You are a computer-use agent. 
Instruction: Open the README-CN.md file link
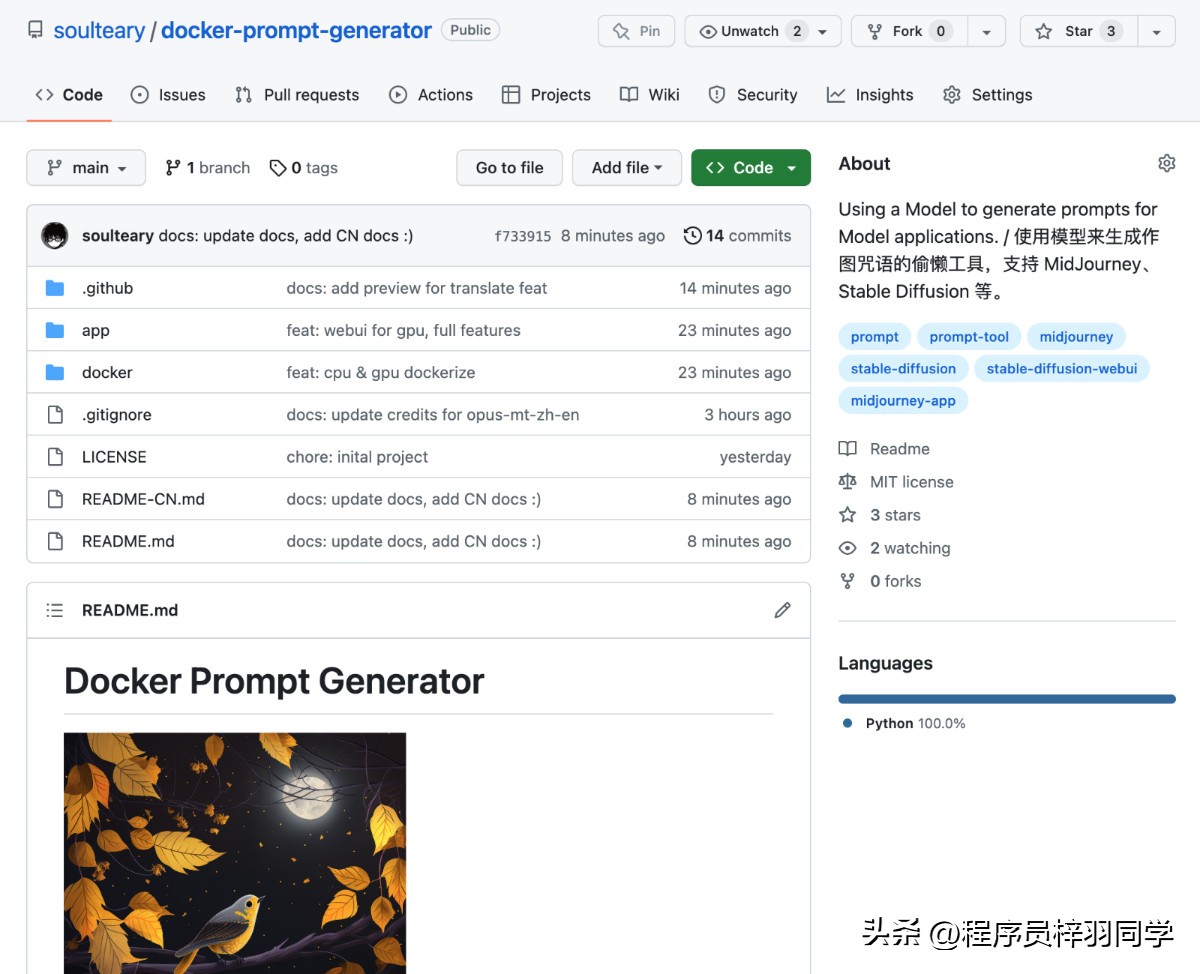tap(143, 499)
